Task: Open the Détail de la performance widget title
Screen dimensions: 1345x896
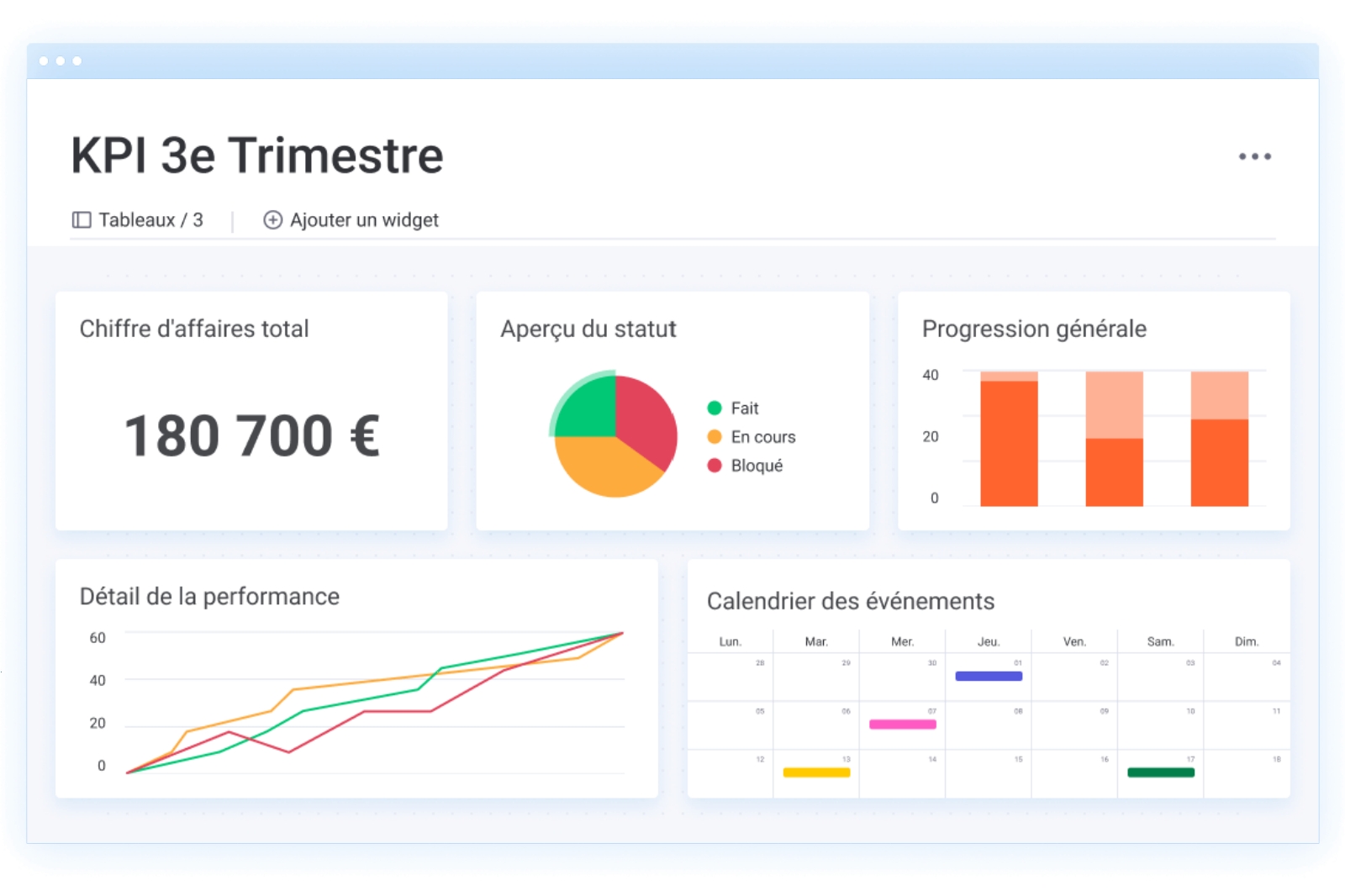Action: [x=209, y=597]
